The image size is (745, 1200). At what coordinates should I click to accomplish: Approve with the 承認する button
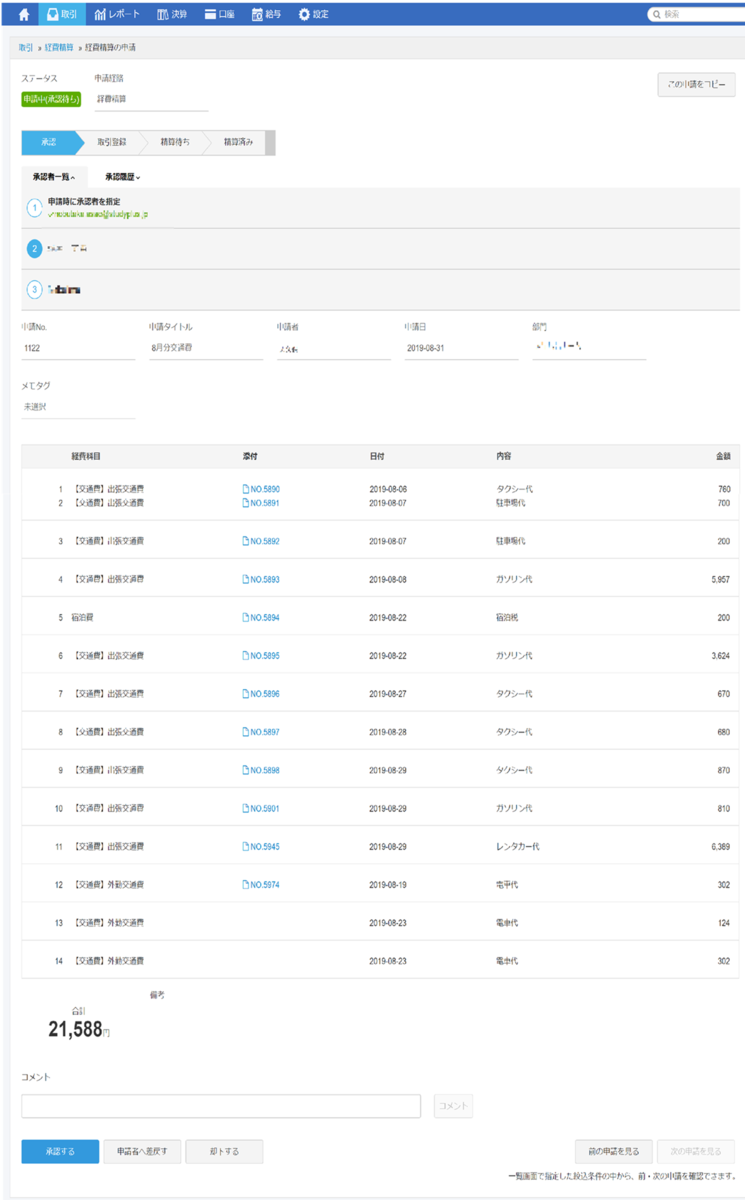(60, 1151)
